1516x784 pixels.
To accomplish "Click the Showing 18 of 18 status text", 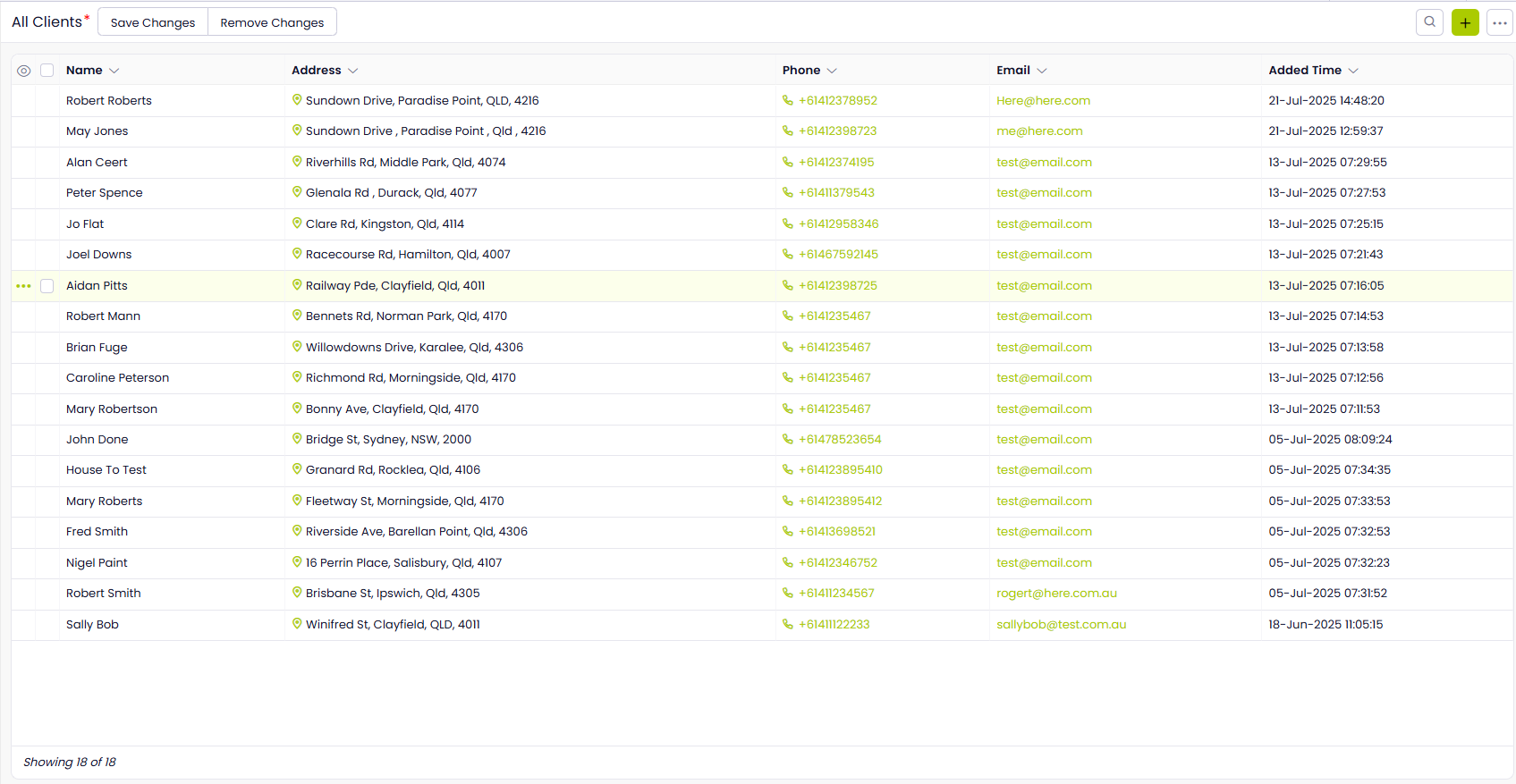I will 70,763.
